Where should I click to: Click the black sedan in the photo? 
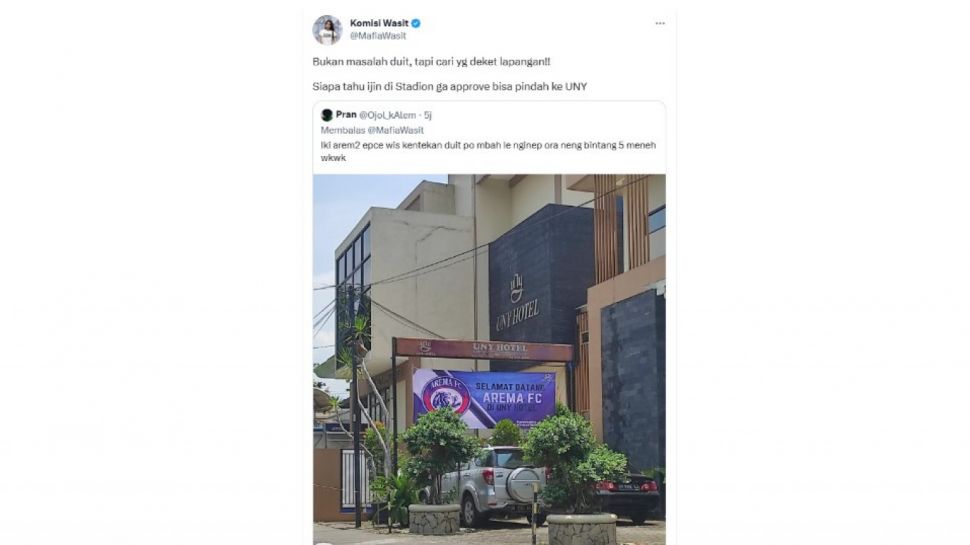pyautogui.click(x=626, y=493)
